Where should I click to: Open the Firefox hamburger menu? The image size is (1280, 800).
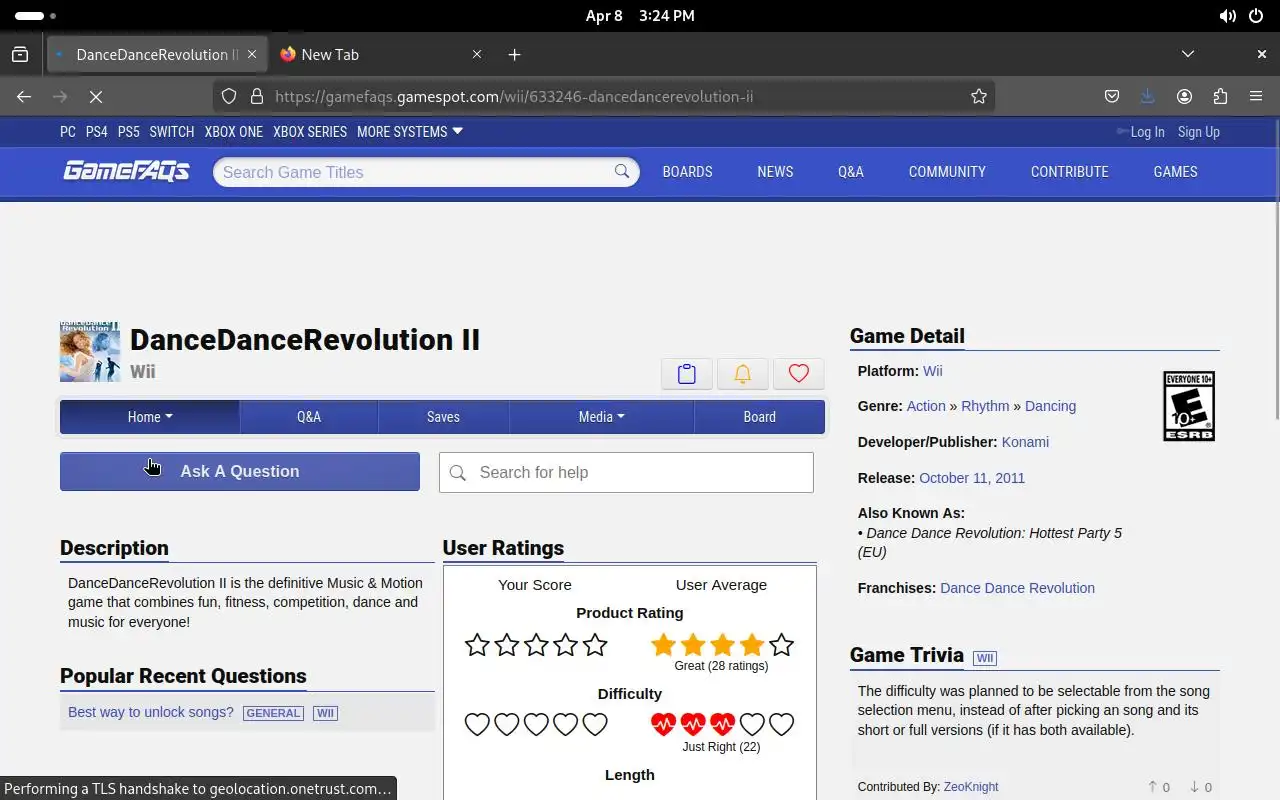(1256, 96)
